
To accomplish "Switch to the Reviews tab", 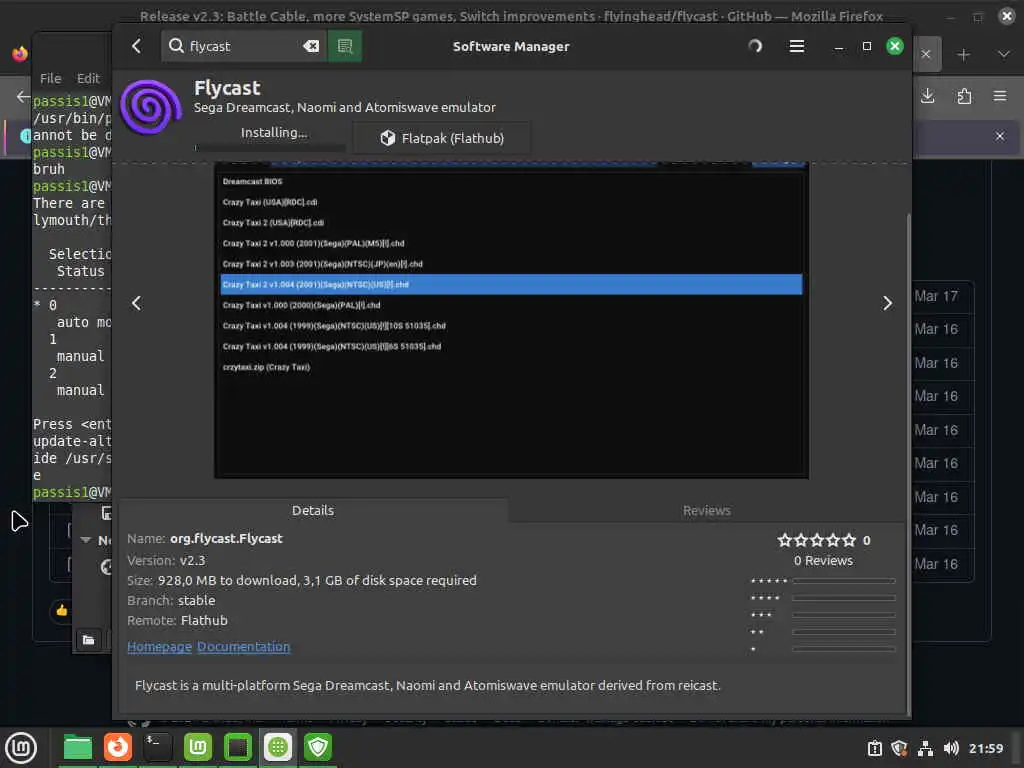I will [707, 511].
